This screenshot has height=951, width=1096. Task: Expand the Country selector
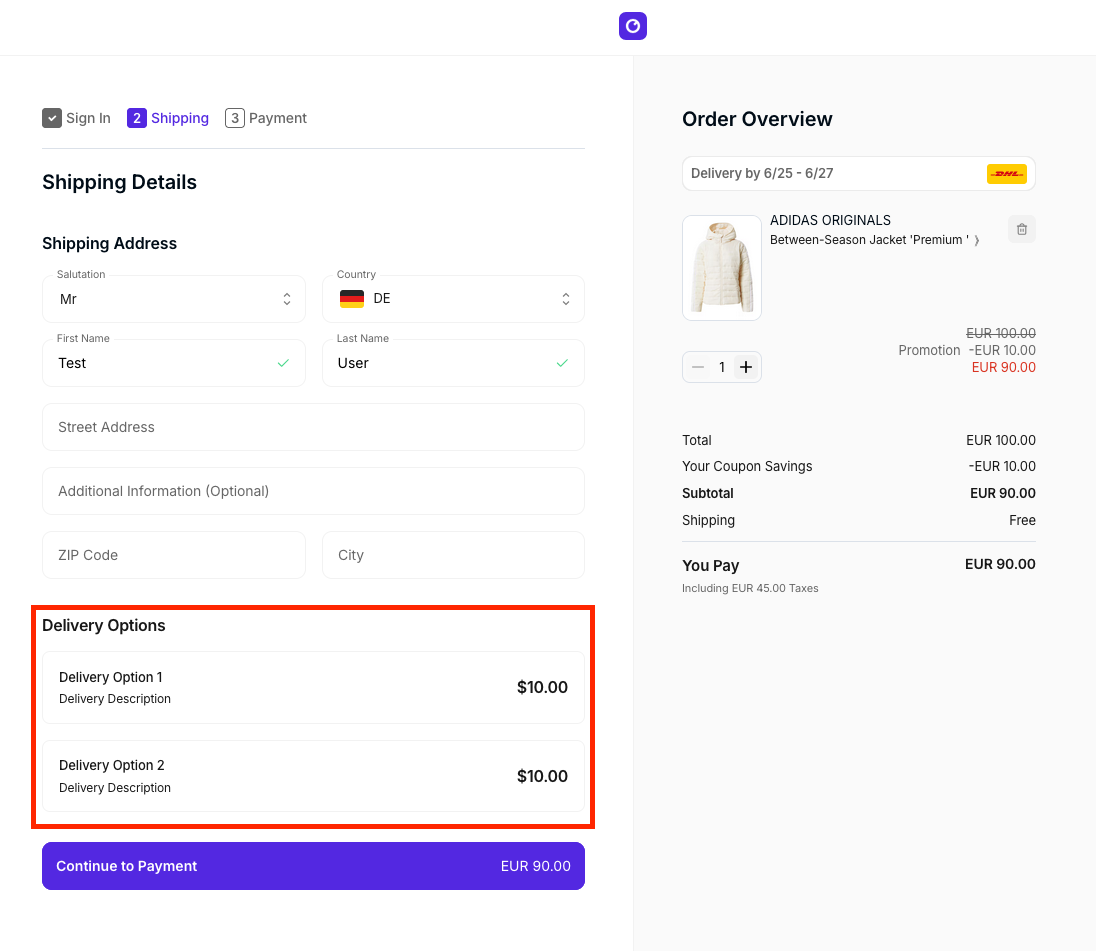[x=453, y=299]
